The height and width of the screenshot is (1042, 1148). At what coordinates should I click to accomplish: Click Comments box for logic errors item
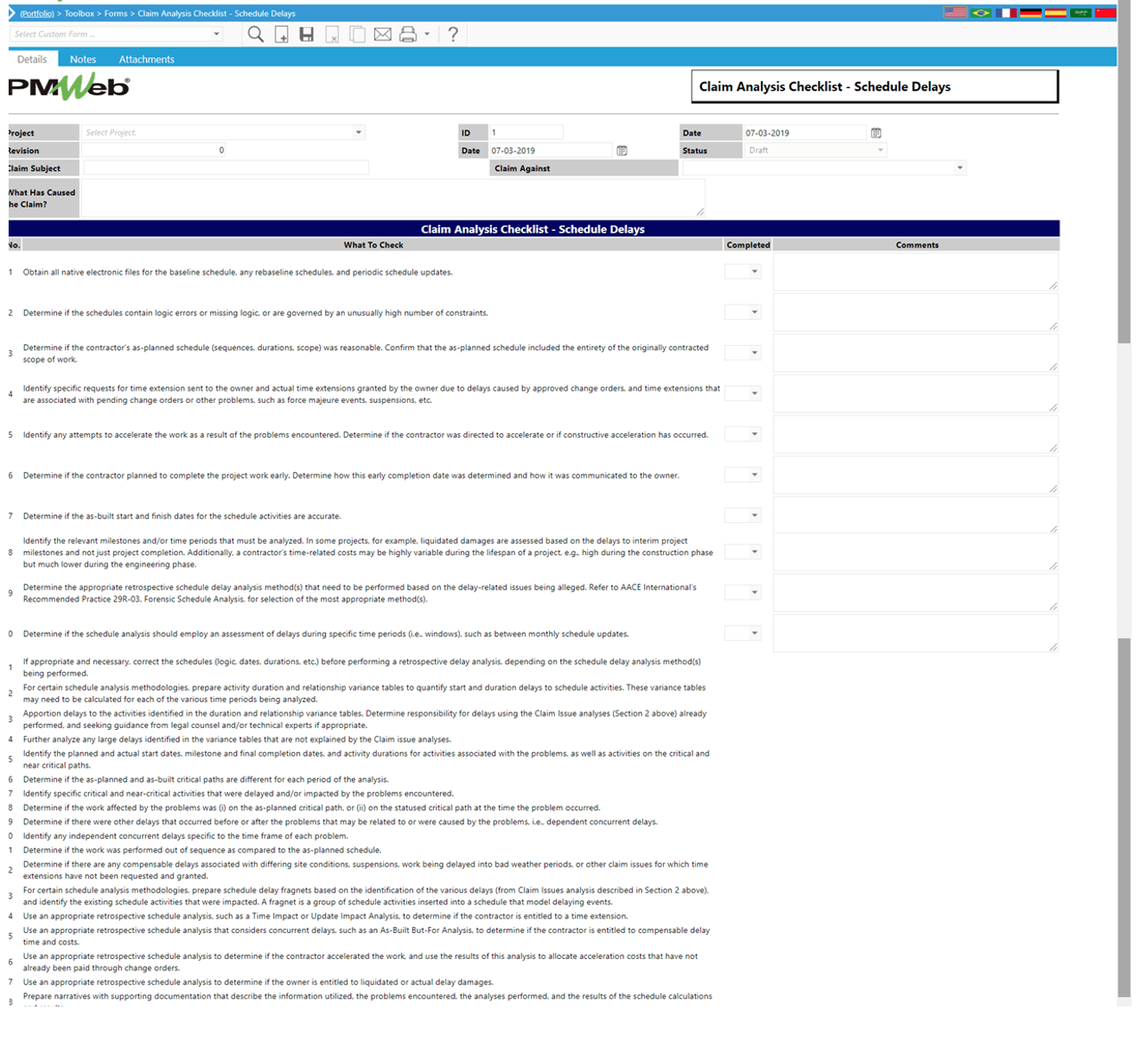coord(915,312)
